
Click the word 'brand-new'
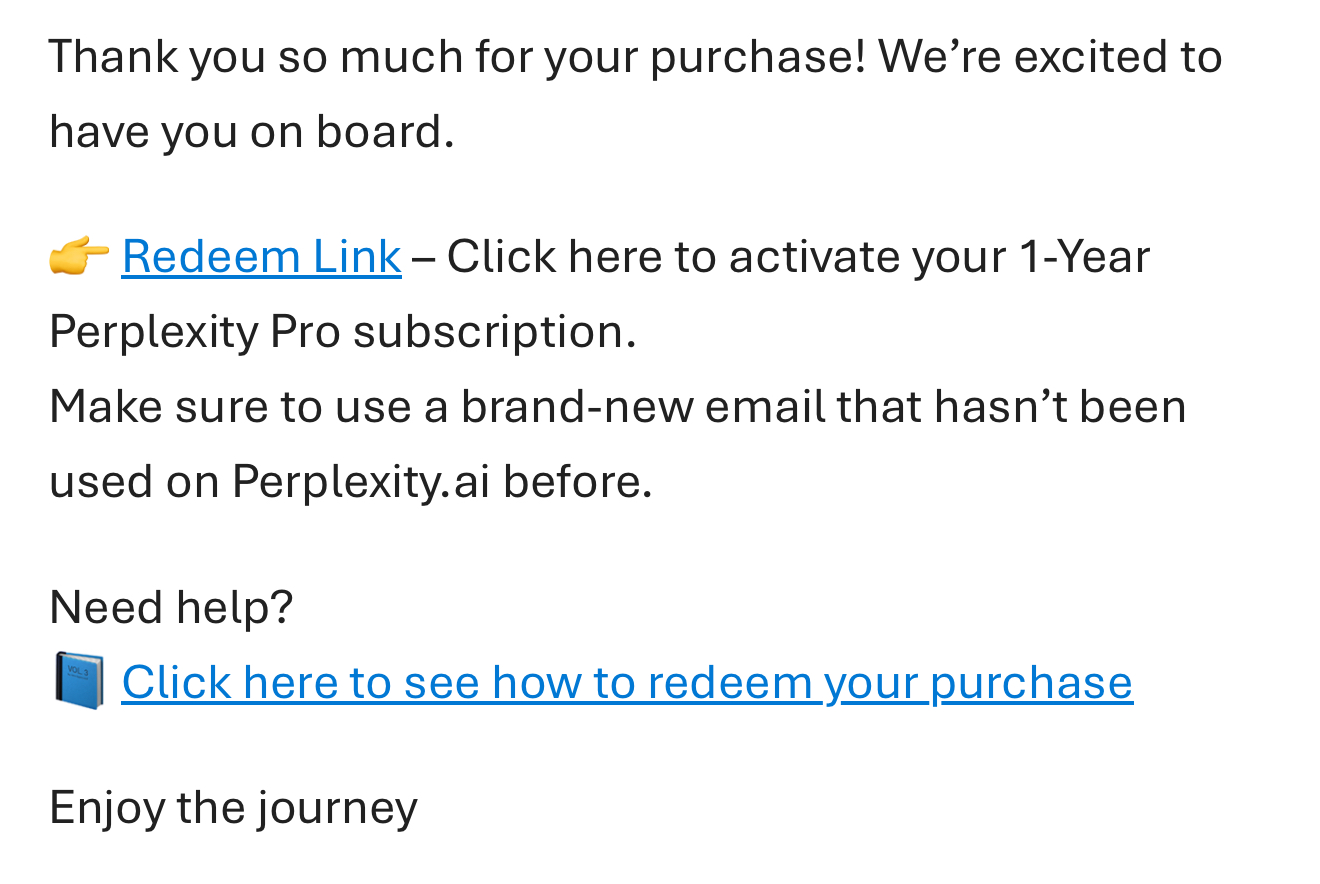(x=576, y=407)
